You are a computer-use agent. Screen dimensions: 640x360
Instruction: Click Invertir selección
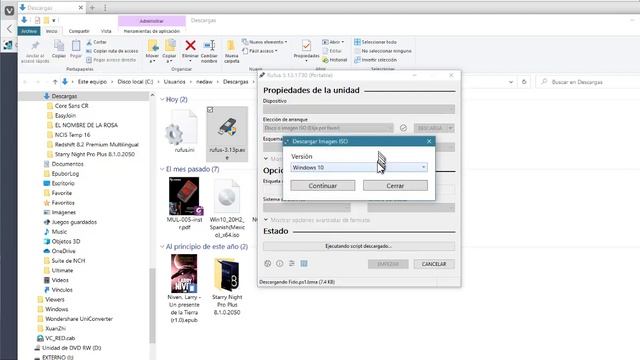(376, 60)
